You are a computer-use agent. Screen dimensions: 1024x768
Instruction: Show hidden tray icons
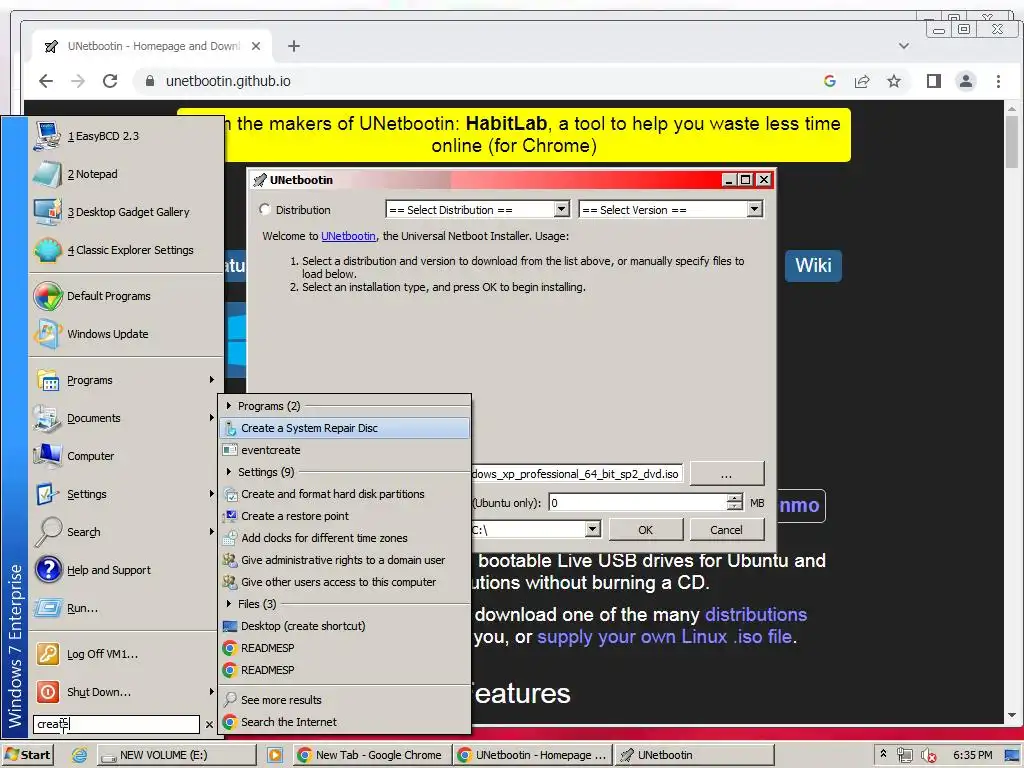click(x=884, y=754)
